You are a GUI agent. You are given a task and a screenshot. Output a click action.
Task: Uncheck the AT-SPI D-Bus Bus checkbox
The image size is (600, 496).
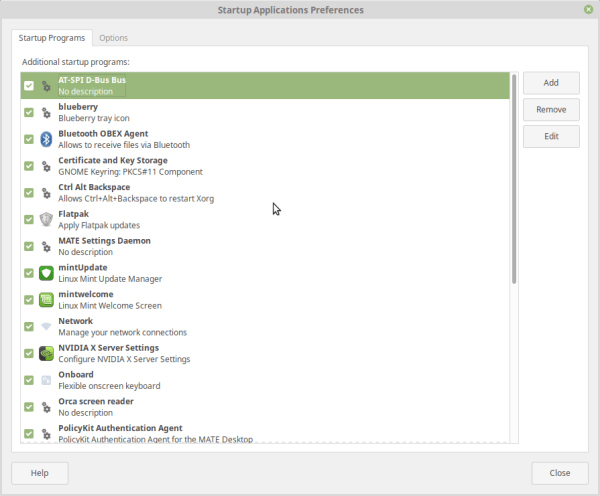29,86
